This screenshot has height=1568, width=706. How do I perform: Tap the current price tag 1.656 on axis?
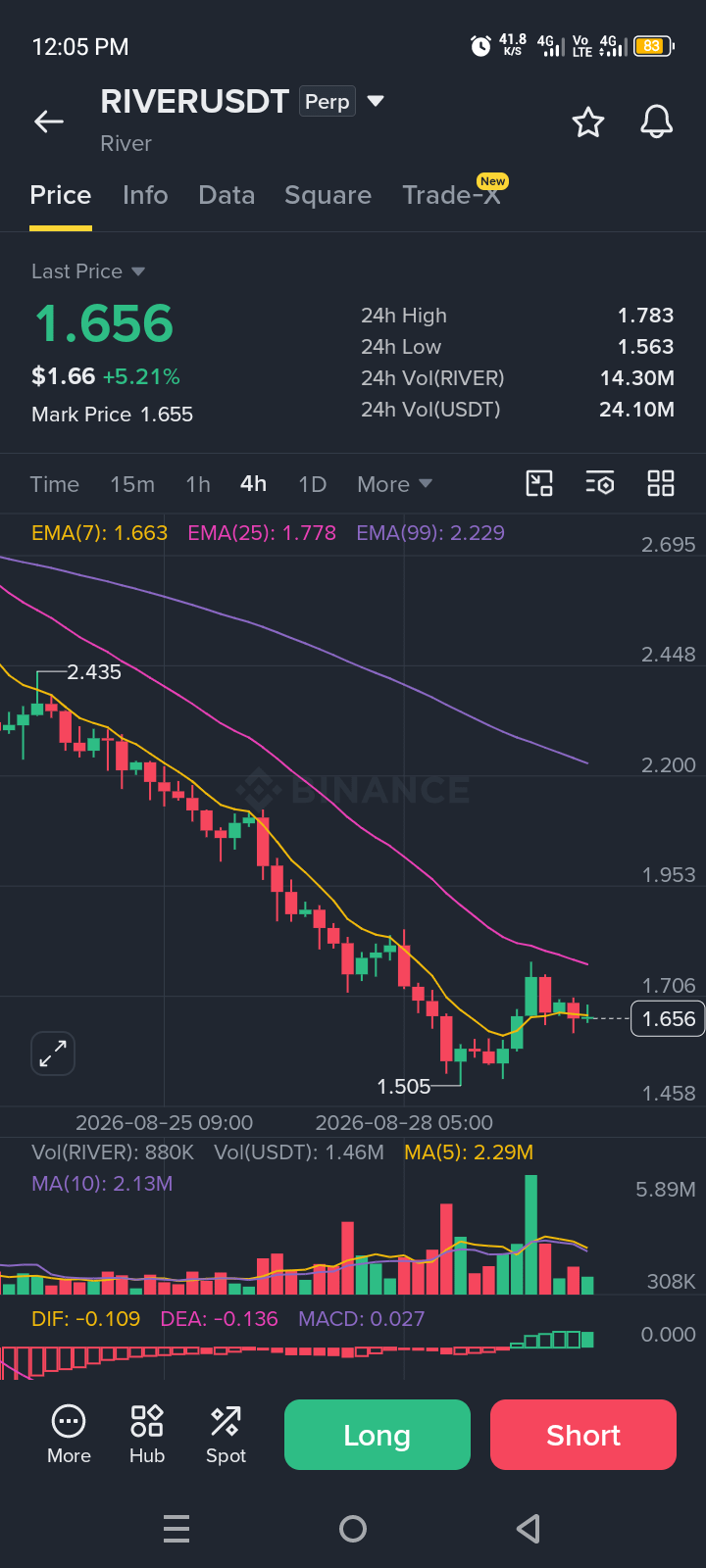point(669,1019)
